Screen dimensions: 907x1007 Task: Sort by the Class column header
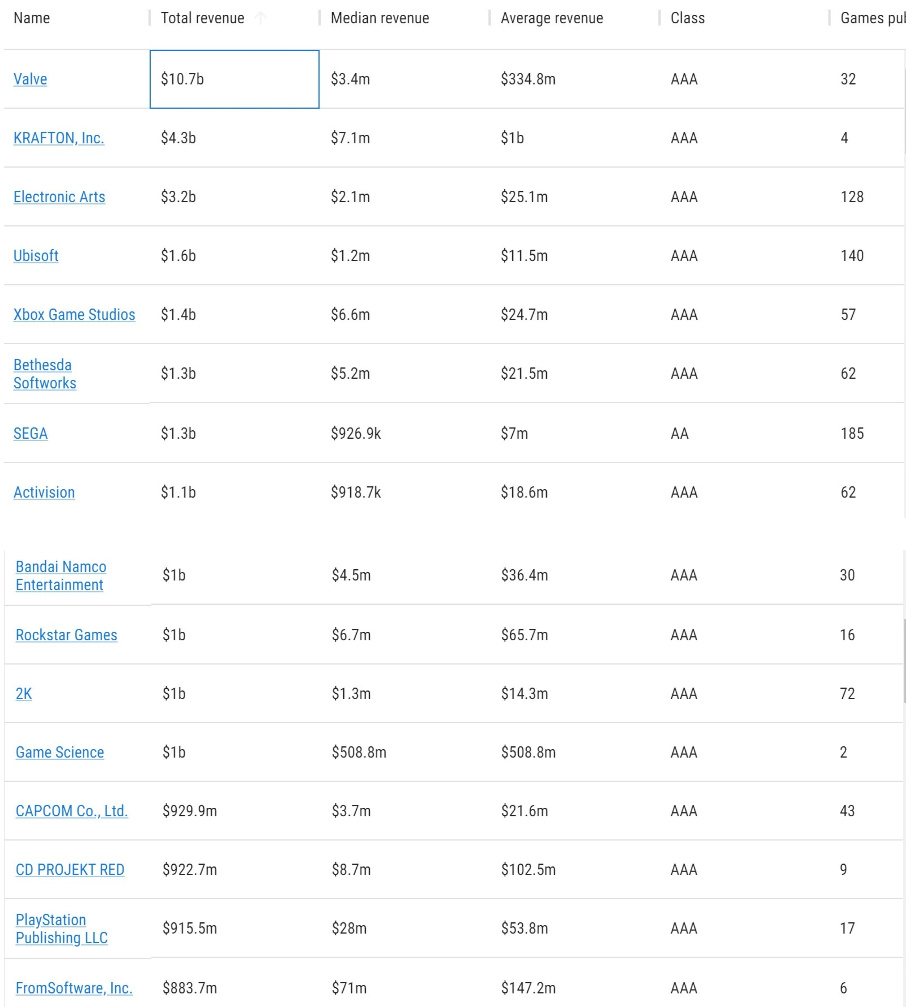[x=688, y=18]
